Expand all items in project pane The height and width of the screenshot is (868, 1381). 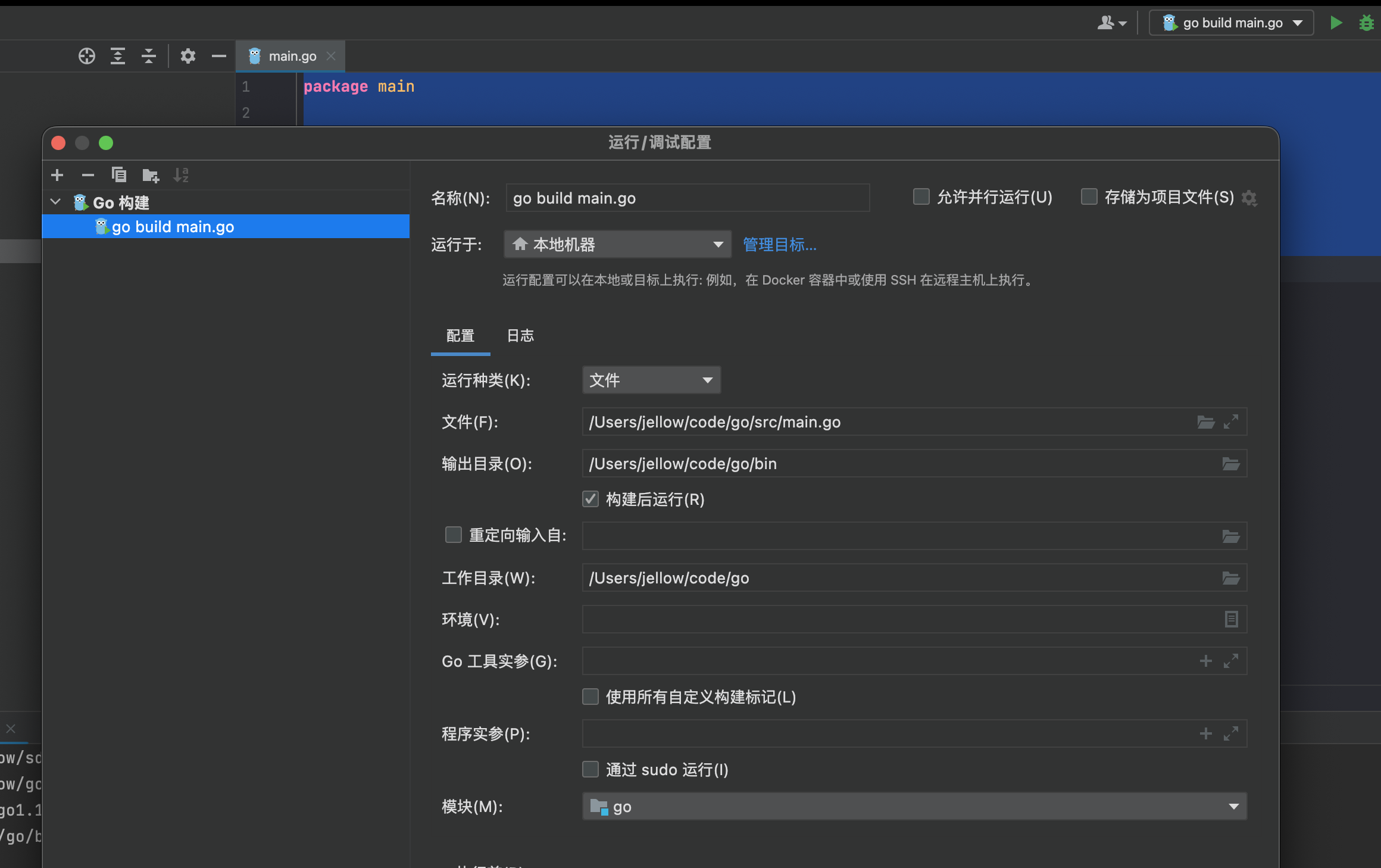point(118,56)
